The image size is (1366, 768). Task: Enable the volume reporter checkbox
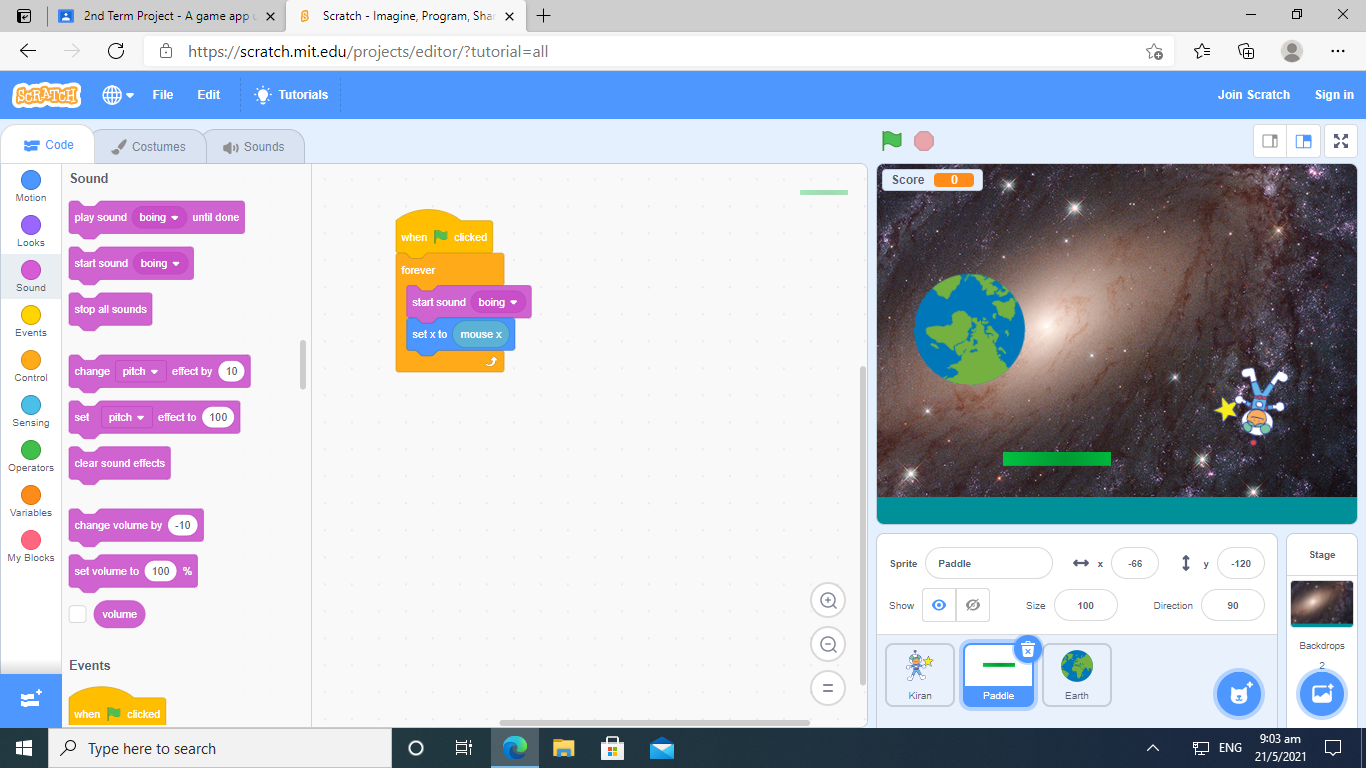click(78, 614)
